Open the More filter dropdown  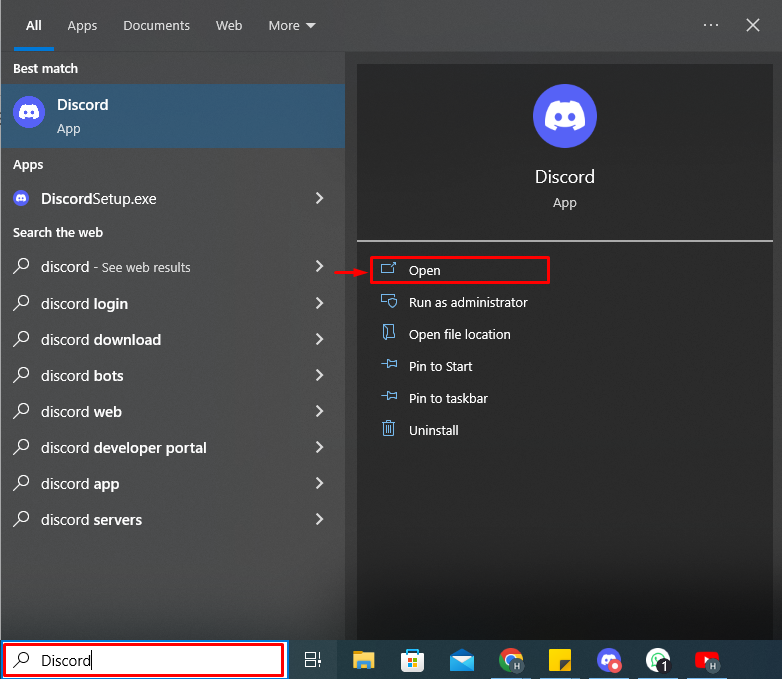[292, 25]
